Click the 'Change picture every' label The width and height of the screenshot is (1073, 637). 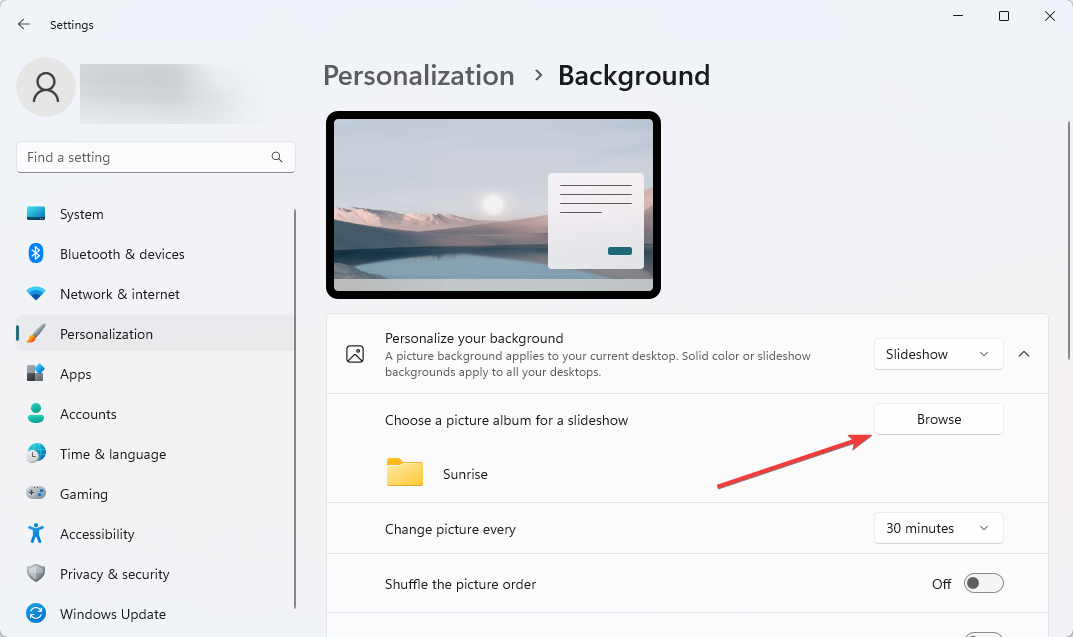pos(450,529)
